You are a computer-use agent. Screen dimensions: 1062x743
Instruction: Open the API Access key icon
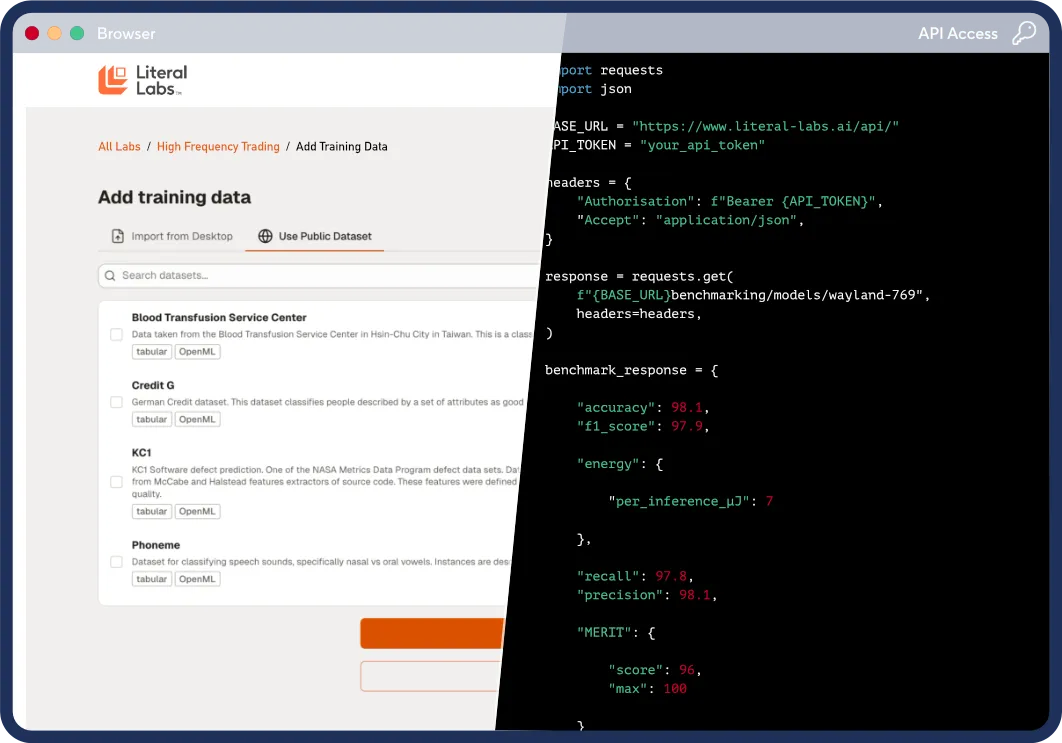[x=1023, y=32]
